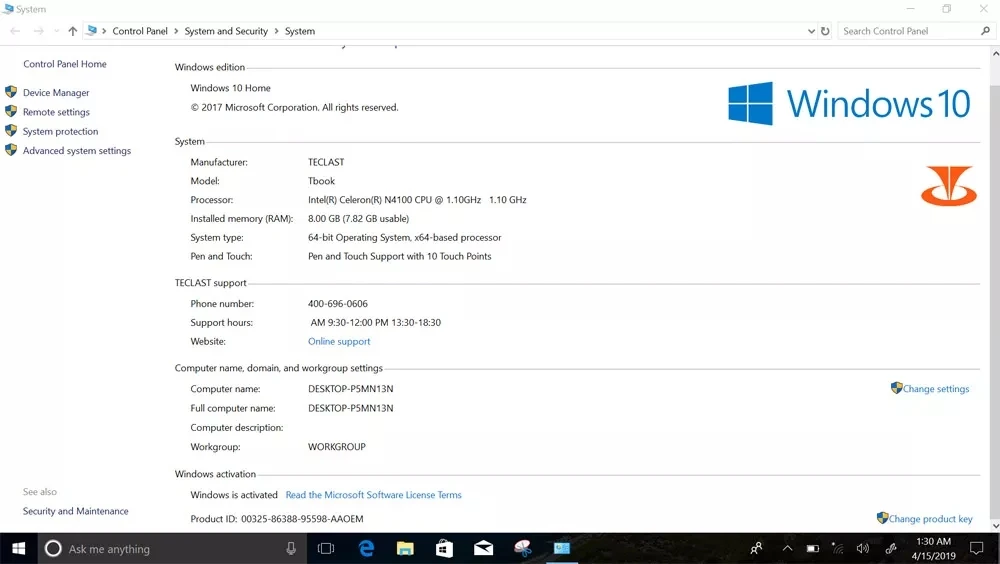Click the shield icon beside Change product key

click(883, 518)
